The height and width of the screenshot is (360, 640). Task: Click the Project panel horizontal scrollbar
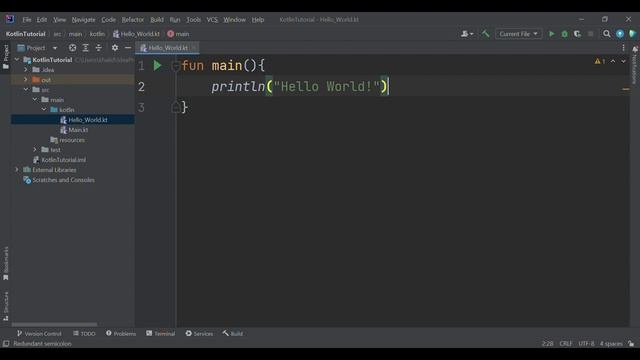(x=54, y=324)
